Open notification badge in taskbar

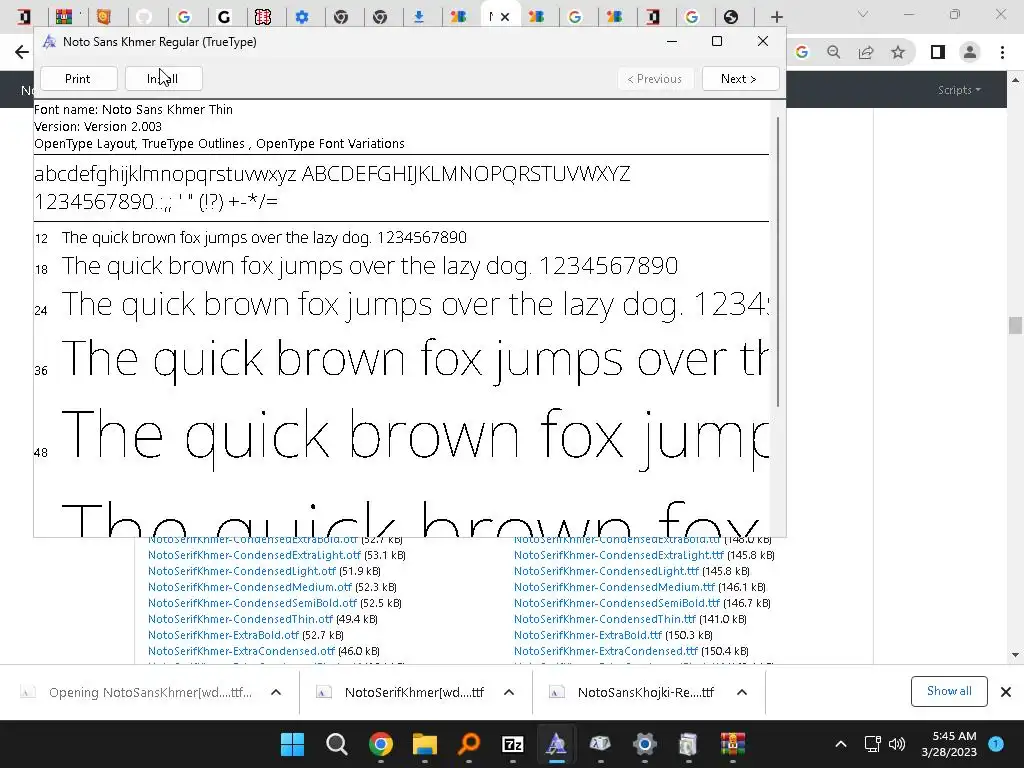click(996, 744)
